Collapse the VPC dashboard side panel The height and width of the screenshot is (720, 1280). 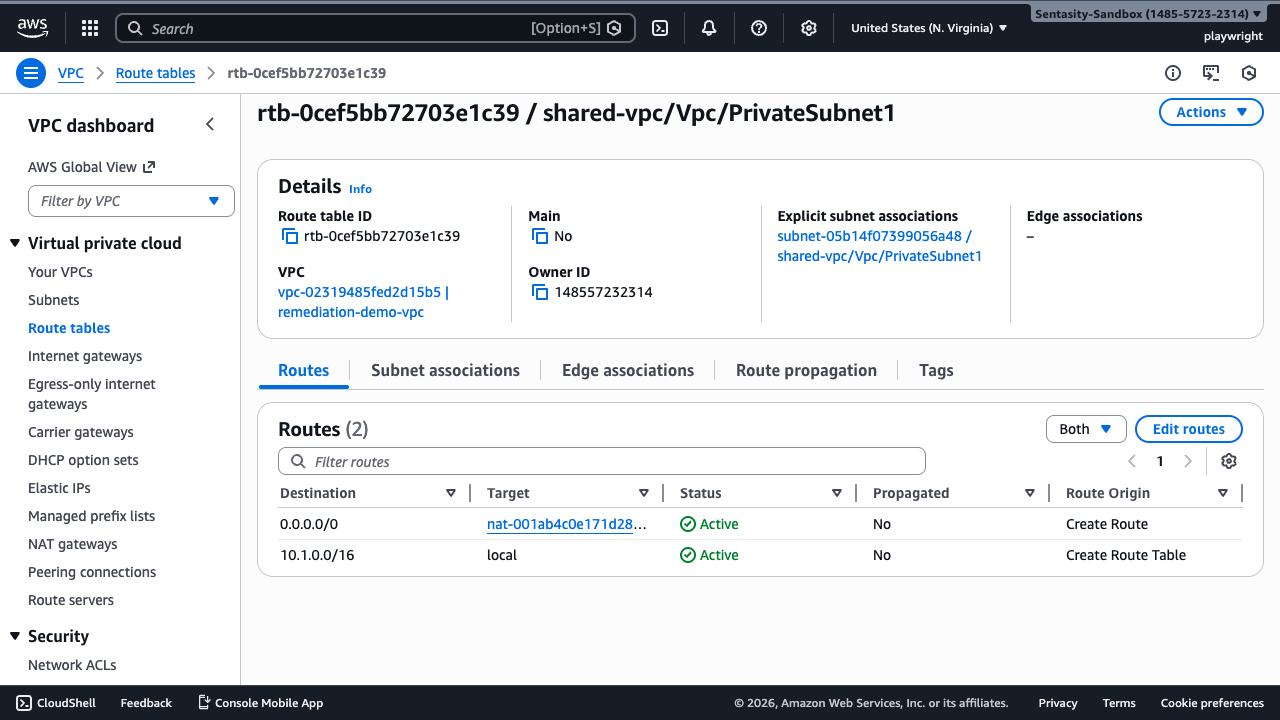point(210,125)
